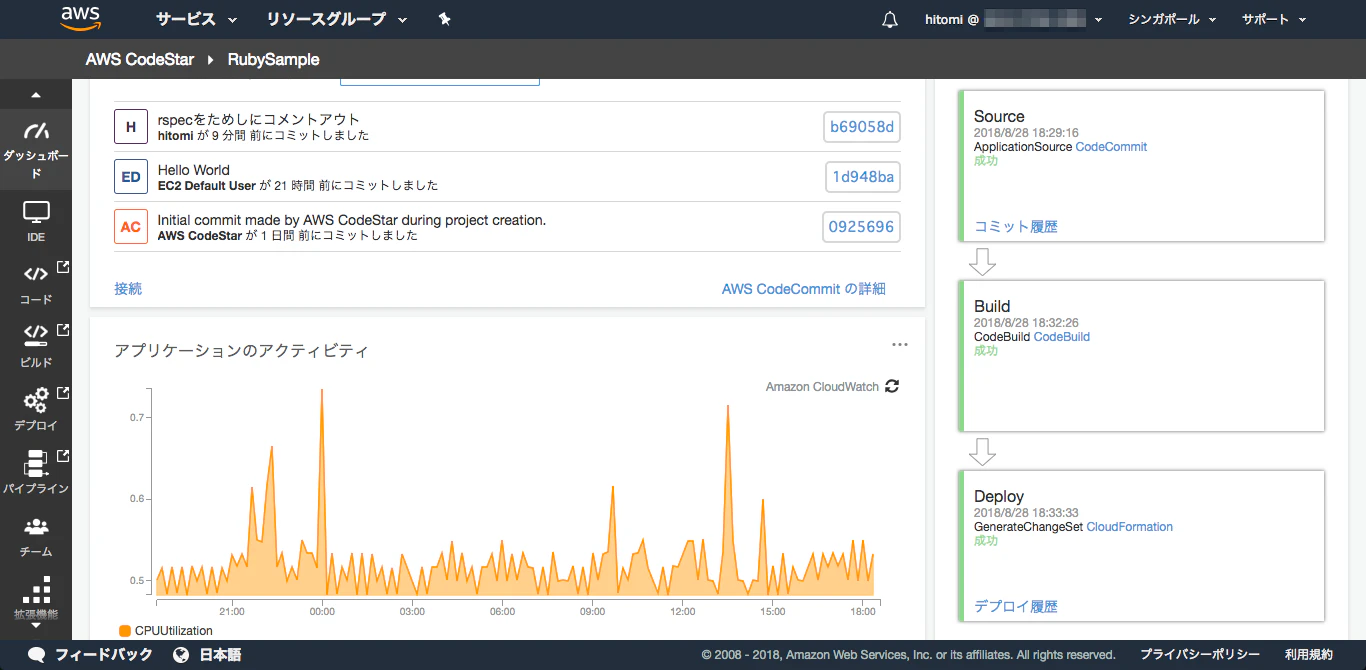The width and height of the screenshot is (1366, 670).
Task: Open the Deploy gears icon in the sidebar
Action: coord(36,400)
